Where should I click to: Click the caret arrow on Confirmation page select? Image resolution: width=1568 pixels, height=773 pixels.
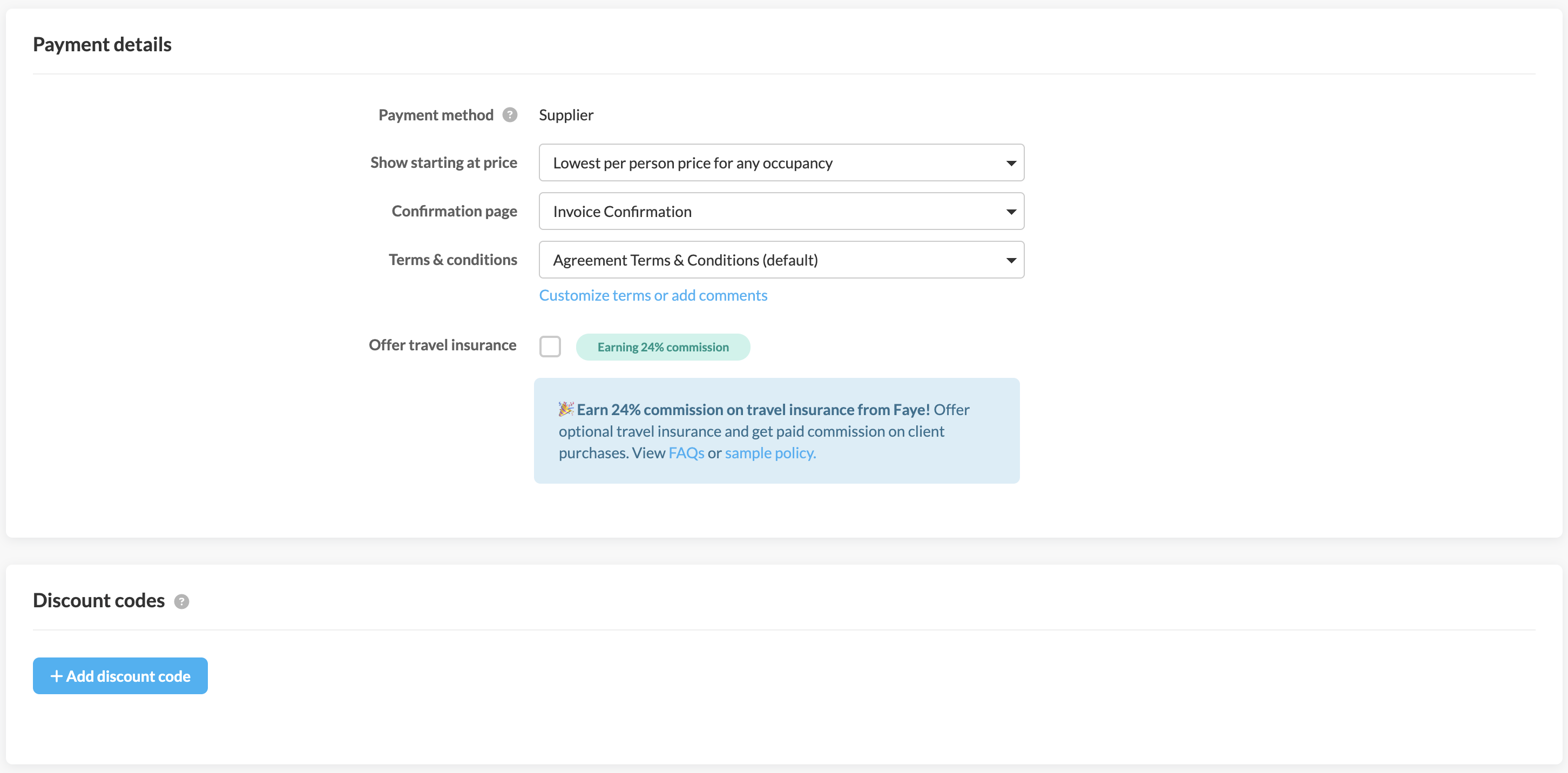[1010, 212]
